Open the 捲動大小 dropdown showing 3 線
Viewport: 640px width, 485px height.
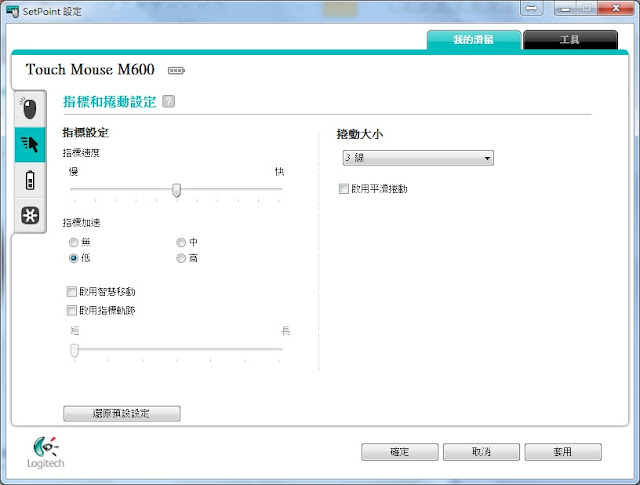click(418, 158)
